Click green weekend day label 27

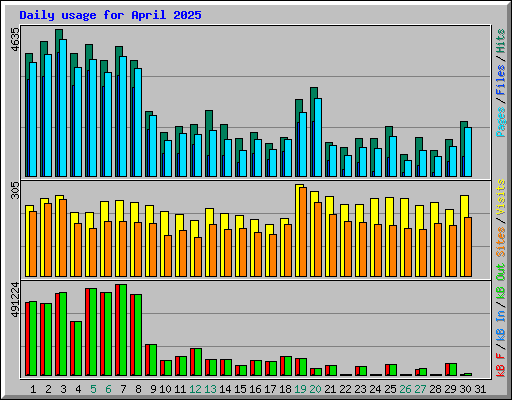point(420,389)
